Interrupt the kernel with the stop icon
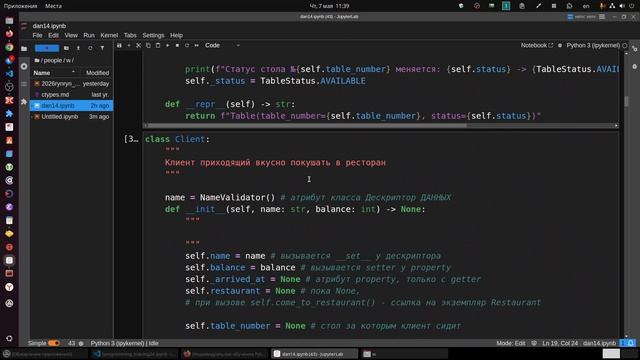The height and width of the screenshot is (360, 640). point(177,45)
